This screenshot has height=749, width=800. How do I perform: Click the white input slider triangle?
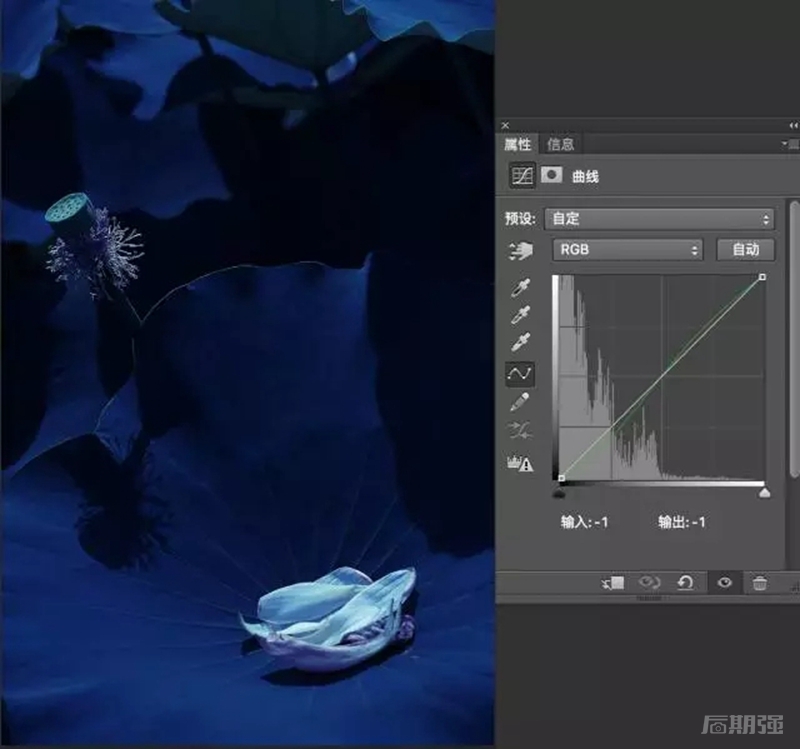click(x=764, y=492)
